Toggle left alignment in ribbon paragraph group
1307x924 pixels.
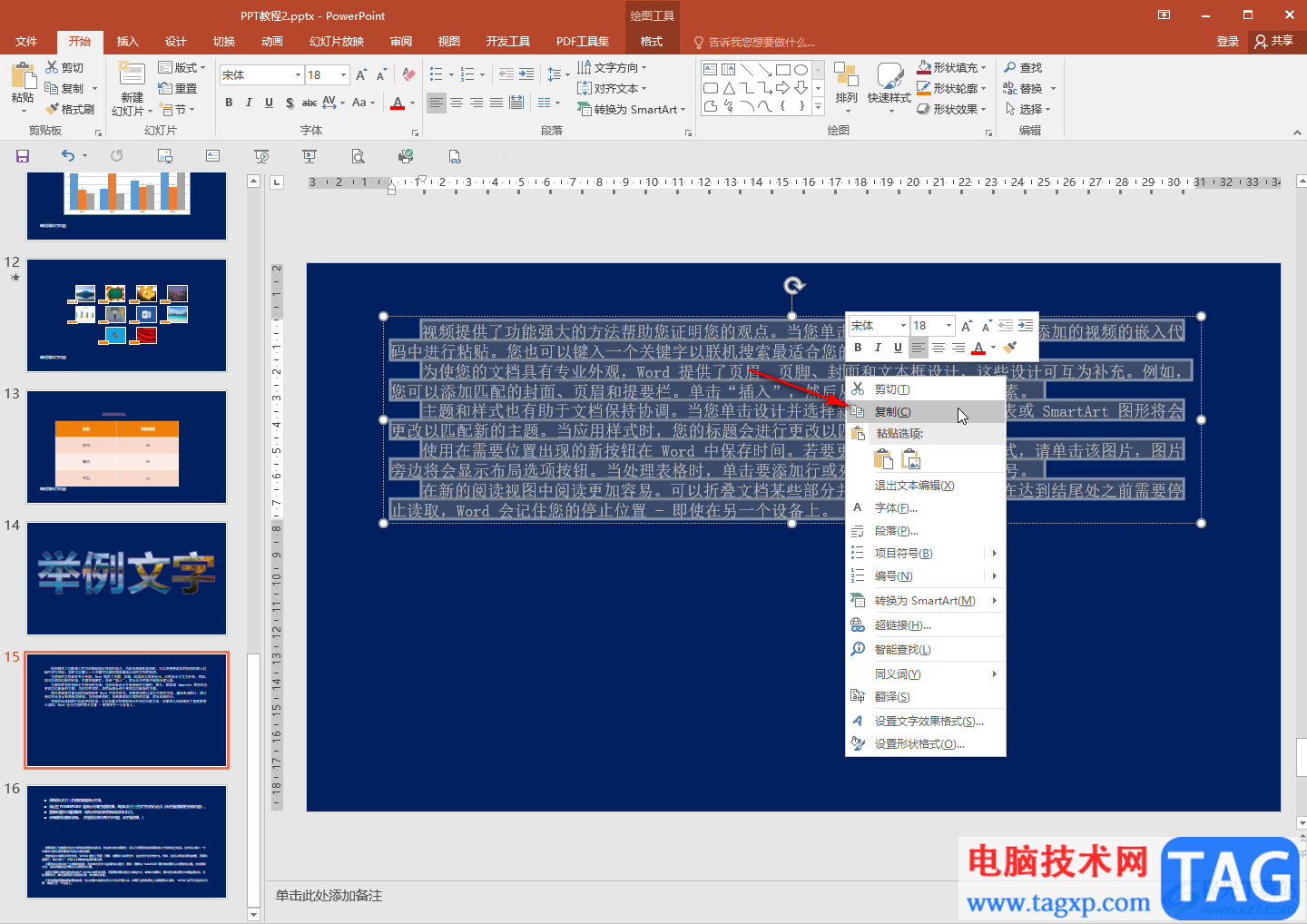pyautogui.click(x=437, y=103)
